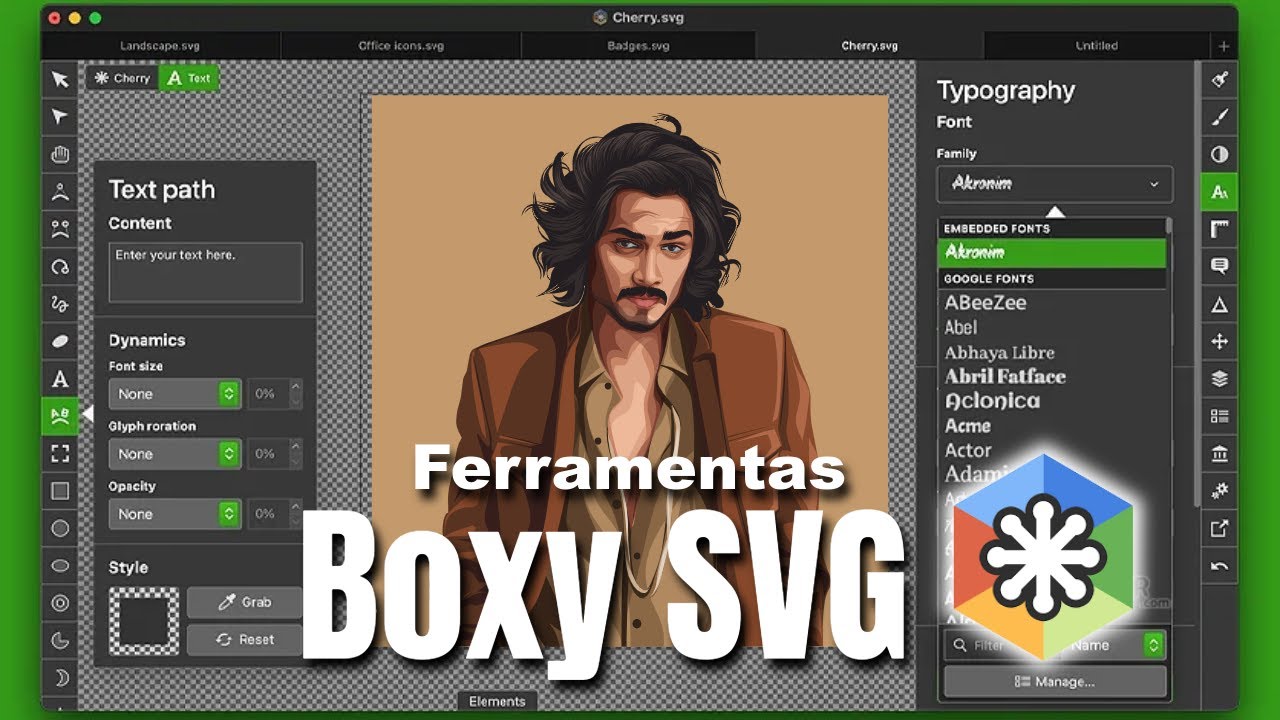Viewport: 1280px width, 720px height.
Task: Open the Defs list panel
Action: point(1219,416)
